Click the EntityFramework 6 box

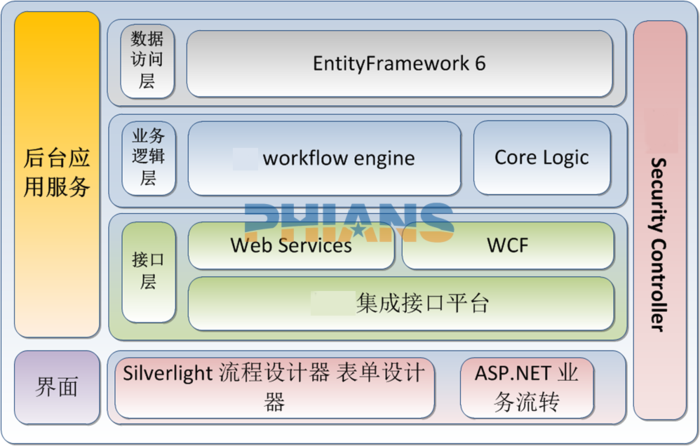tap(400, 63)
